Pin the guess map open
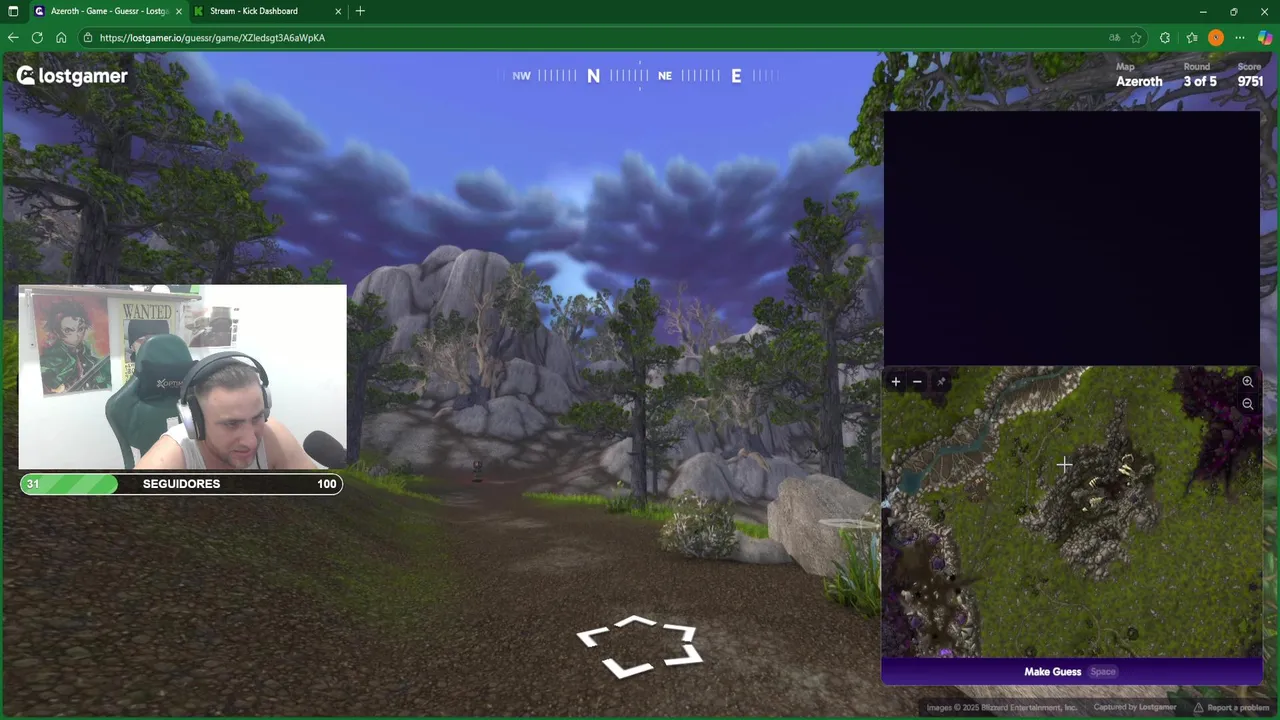 click(x=941, y=382)
